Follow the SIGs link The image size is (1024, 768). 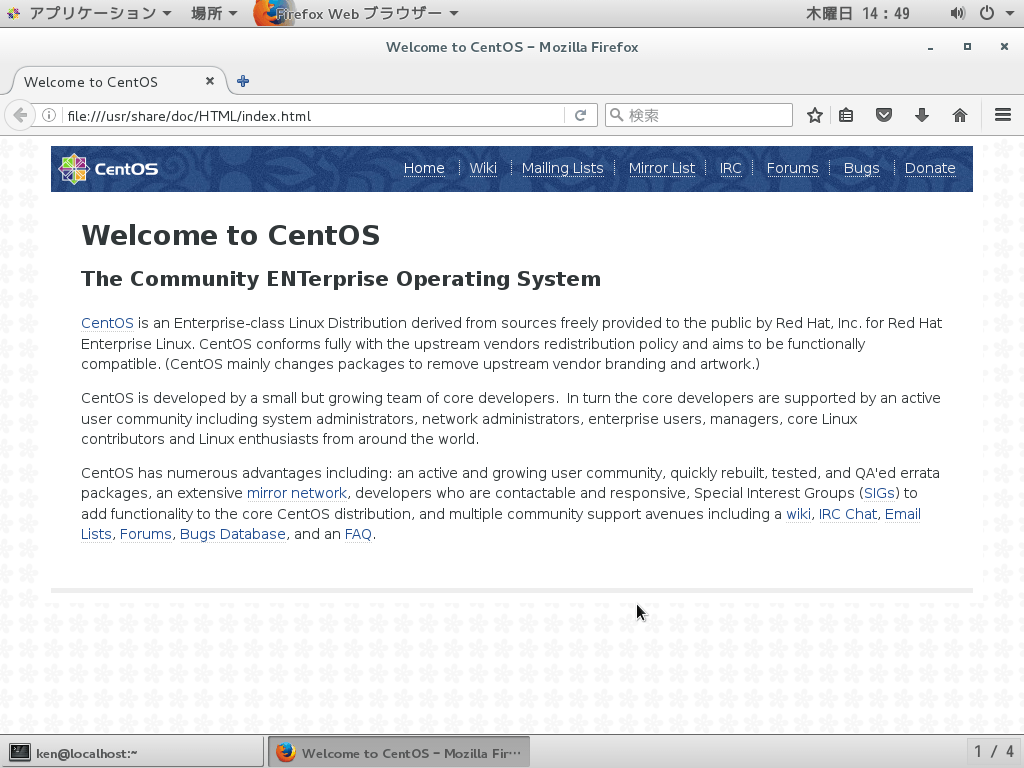[x=879, y=493]
